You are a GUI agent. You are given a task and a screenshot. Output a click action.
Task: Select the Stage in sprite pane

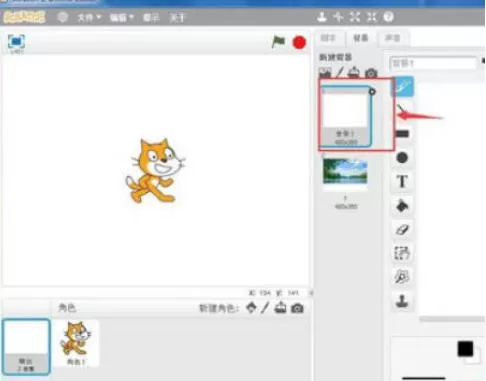coord(26,346)
